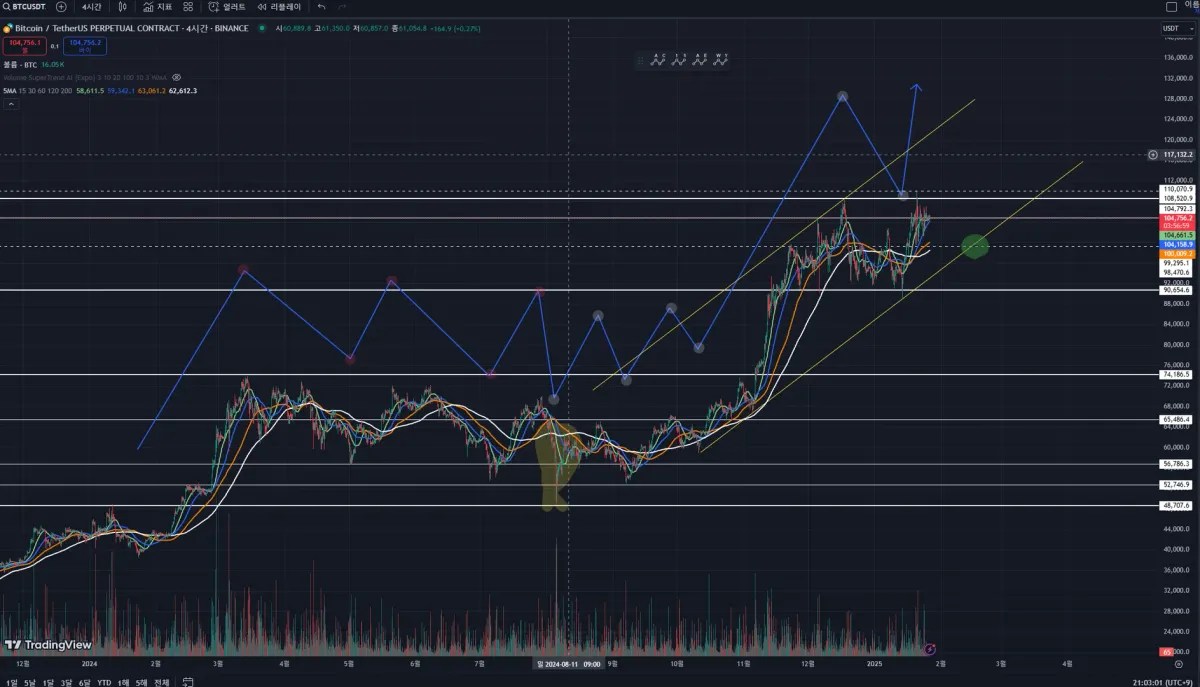
Task: Open the indicator templates grid icon
Action: (x=190, y=6)
